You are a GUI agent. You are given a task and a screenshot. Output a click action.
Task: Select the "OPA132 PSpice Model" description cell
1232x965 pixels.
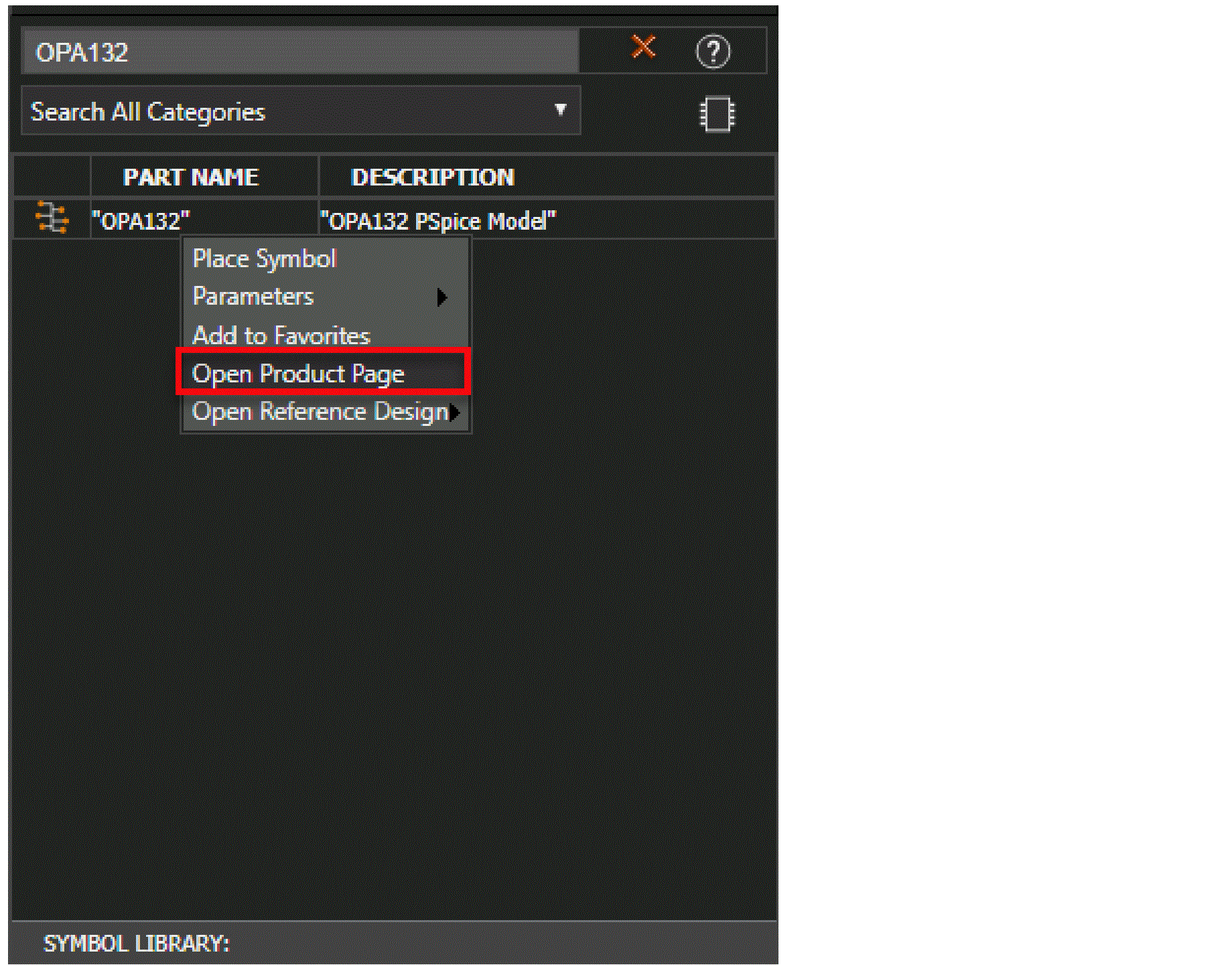[547, 220]
